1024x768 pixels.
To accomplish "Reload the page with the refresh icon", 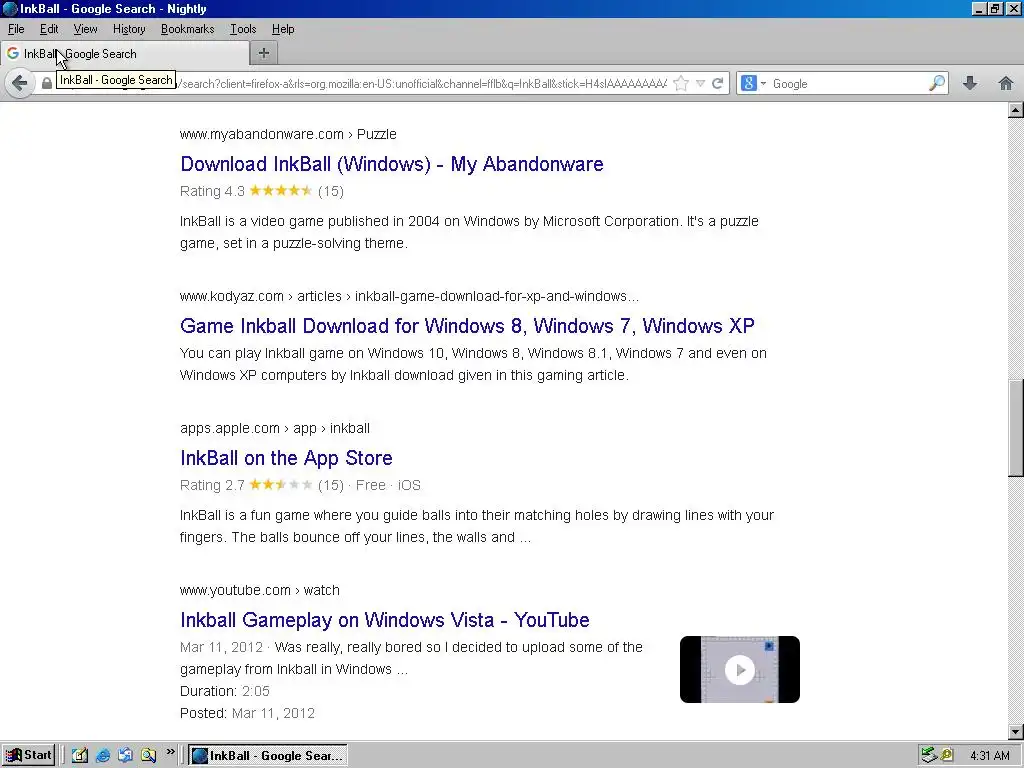I will (718, 84).
